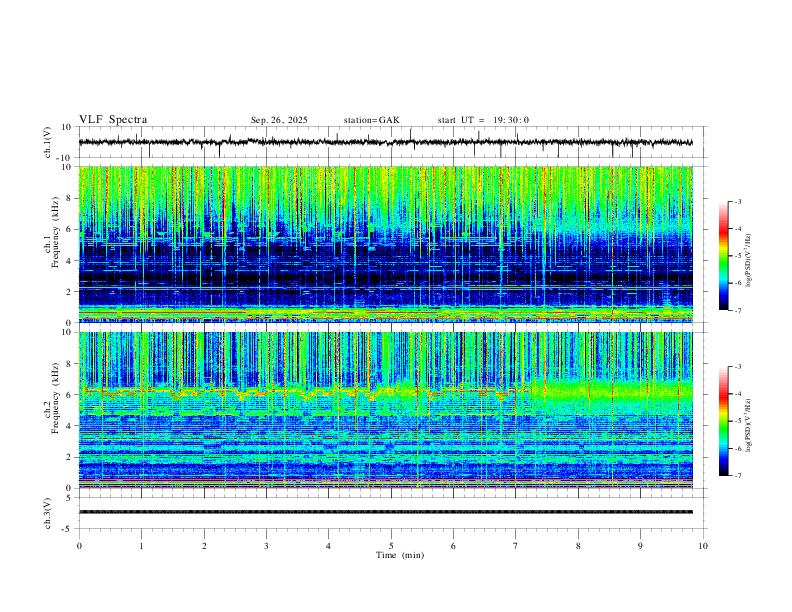This screenshot has width=792, height=612.
Task: Click the "start UT = 19:30:0" text
Action: 483,120
